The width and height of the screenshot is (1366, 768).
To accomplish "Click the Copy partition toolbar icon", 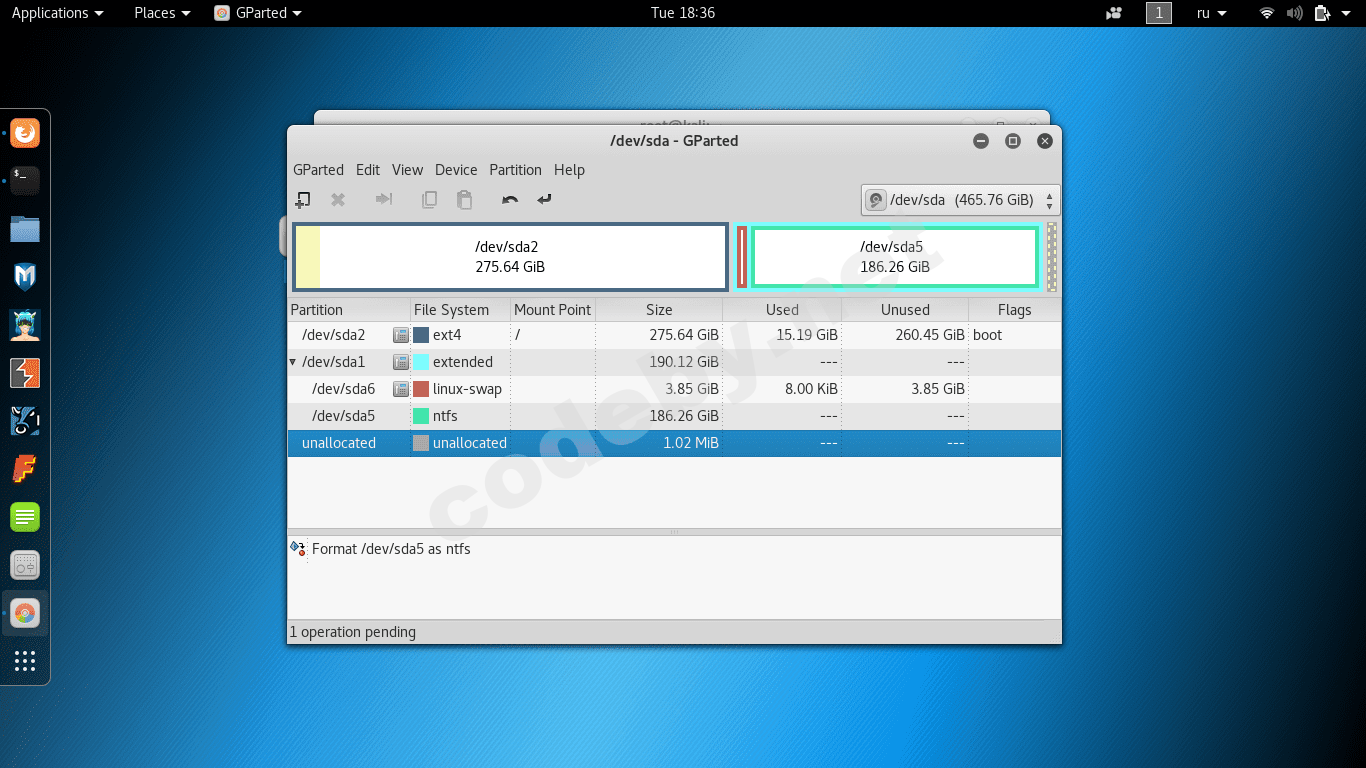I will pyautogui.click(x=429, y=200).
